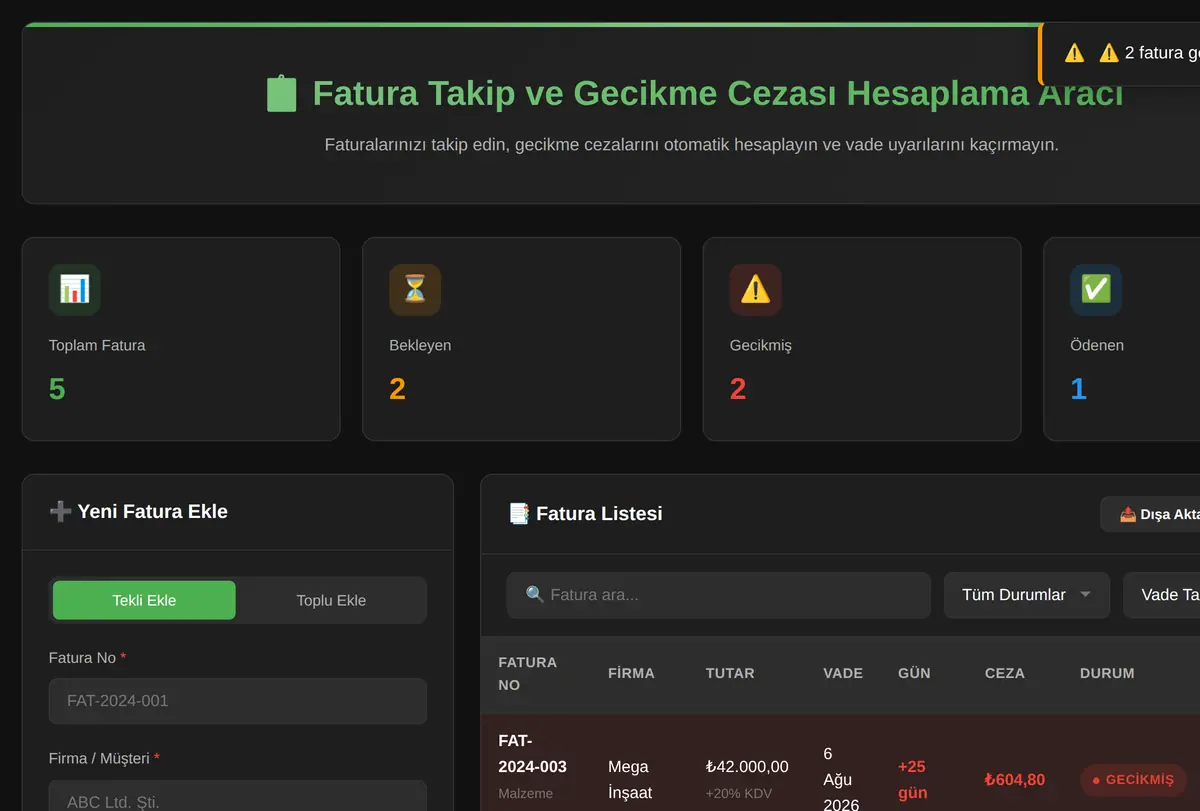
Task: Switch to the Toplu Ekle tab
Action: click(x=331, y=600)
